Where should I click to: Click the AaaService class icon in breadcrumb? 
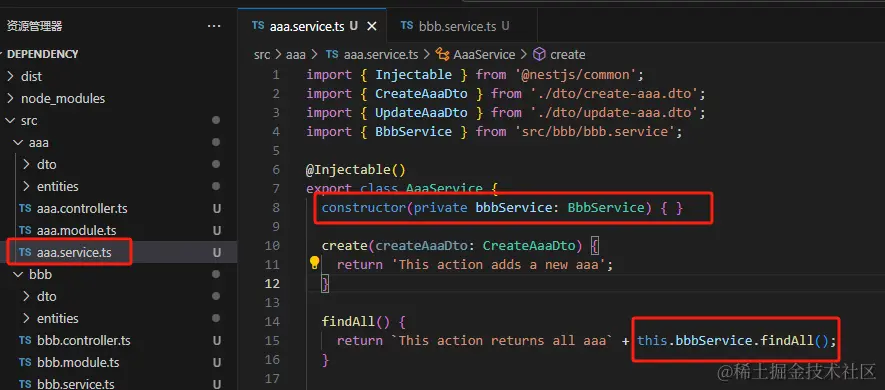(x=443, y=55)
